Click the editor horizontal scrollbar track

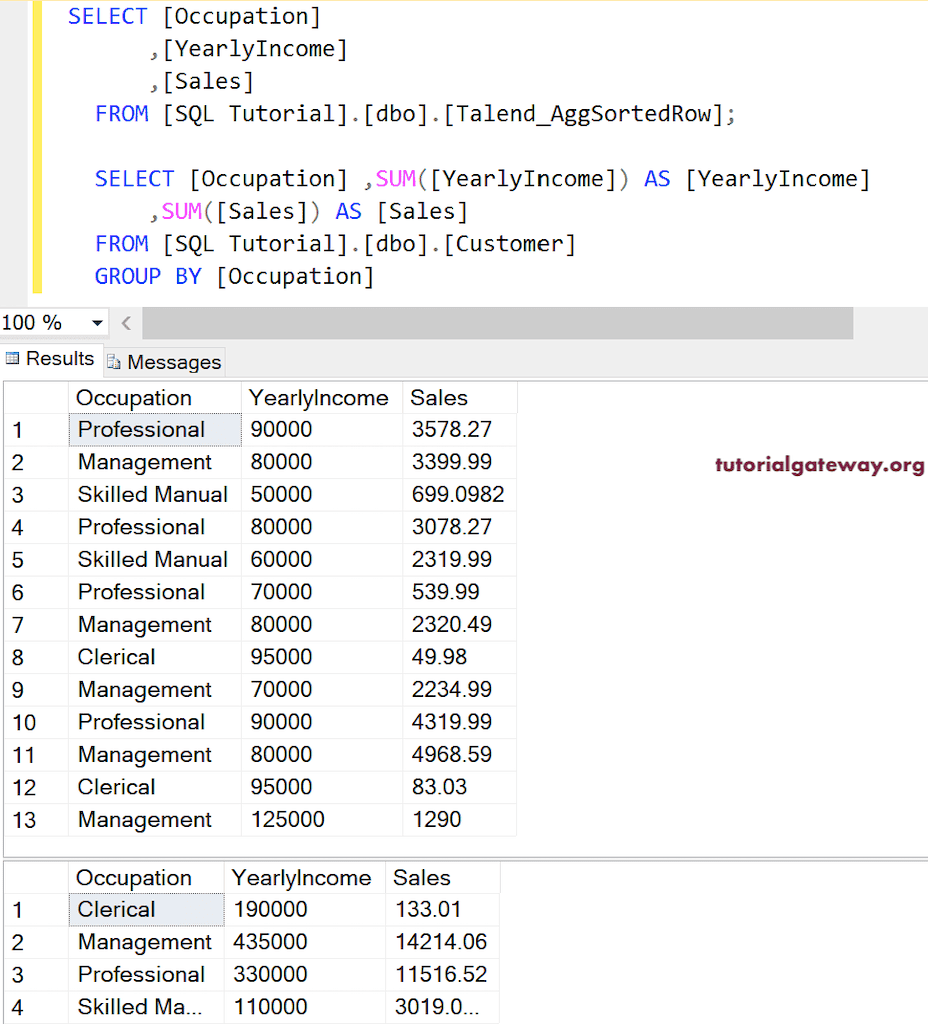click(x=497, y=323)
